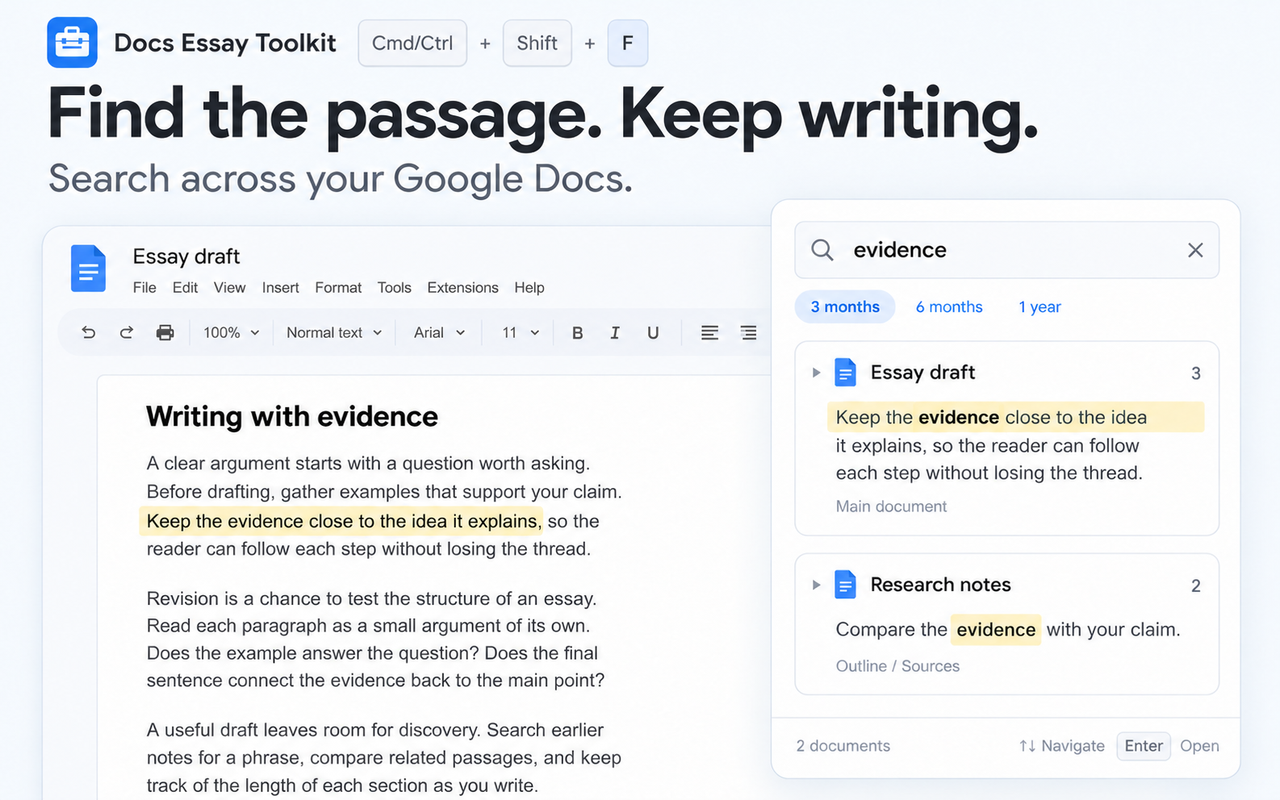Clear the search query with X
The image size is (1280, 800).
(1195, 250)
